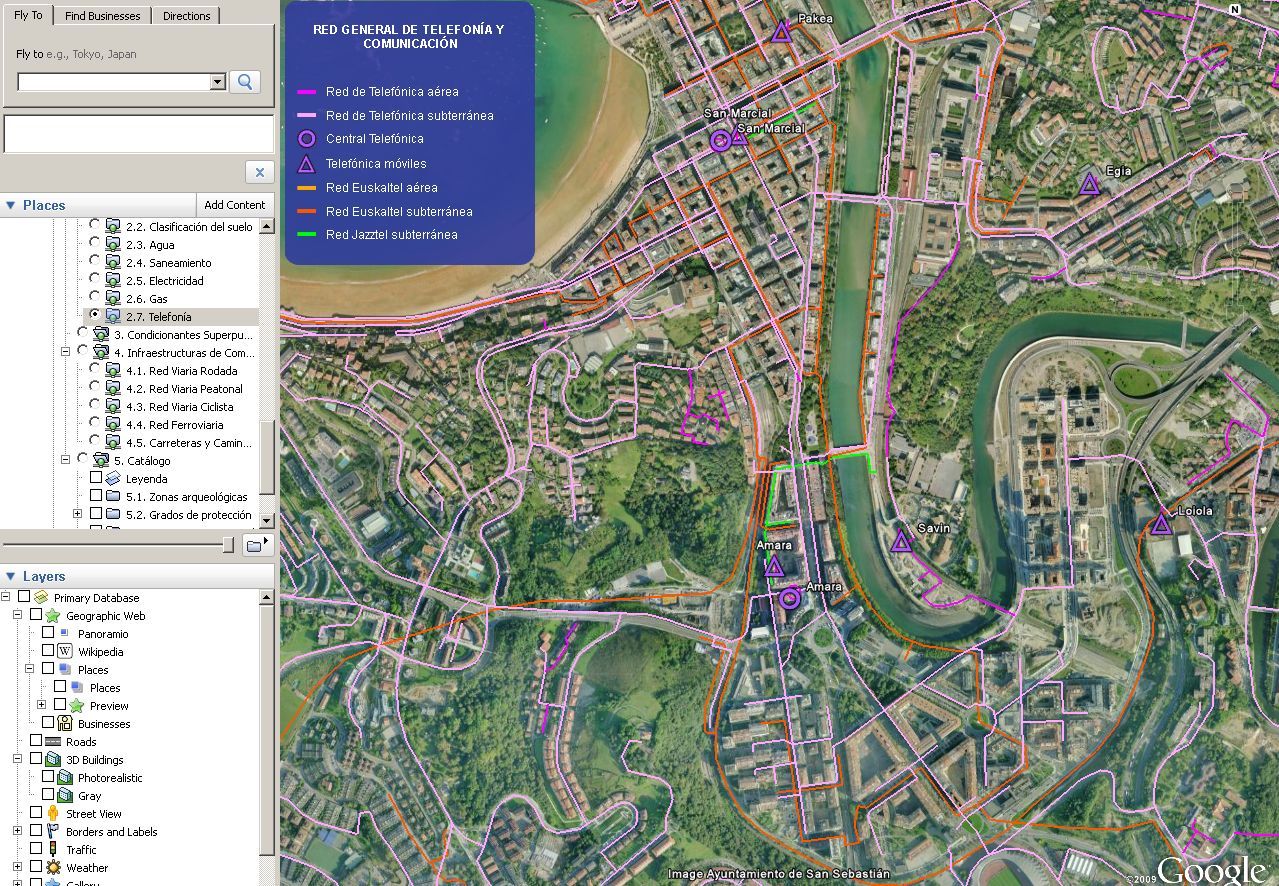Collapse the 5. Catálogo tree node

[66, 460]
